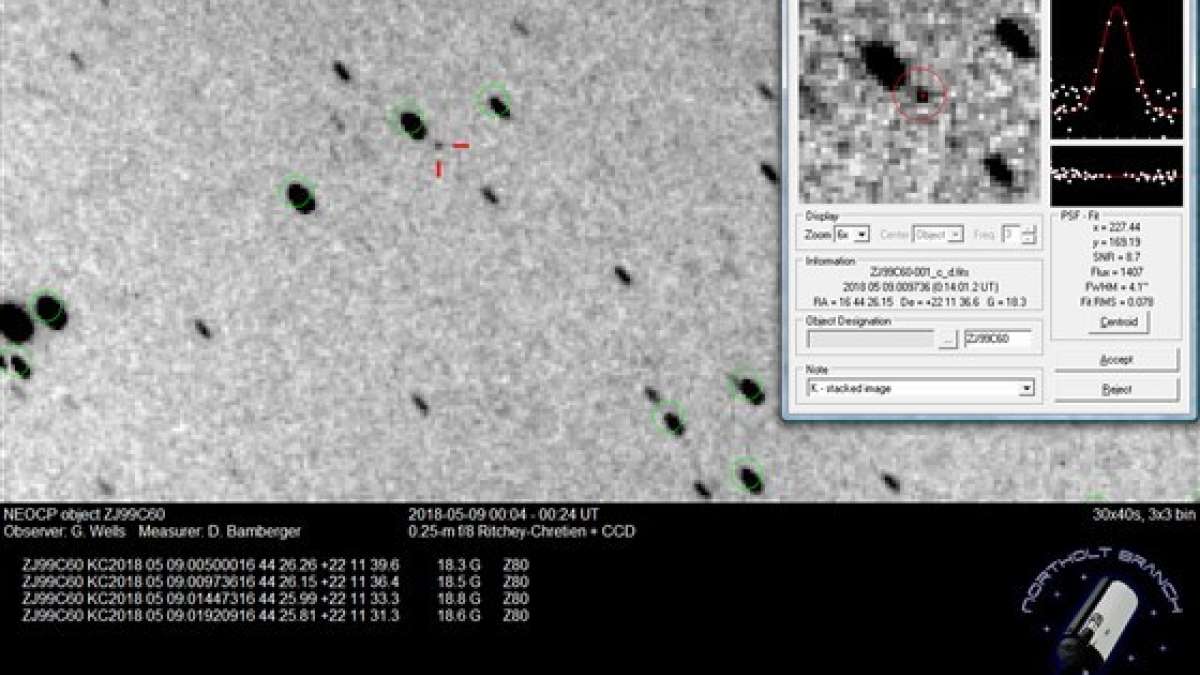Click the PSF profile curve plot
The image size is (1200, 675).
click(x=1116, y=69)
